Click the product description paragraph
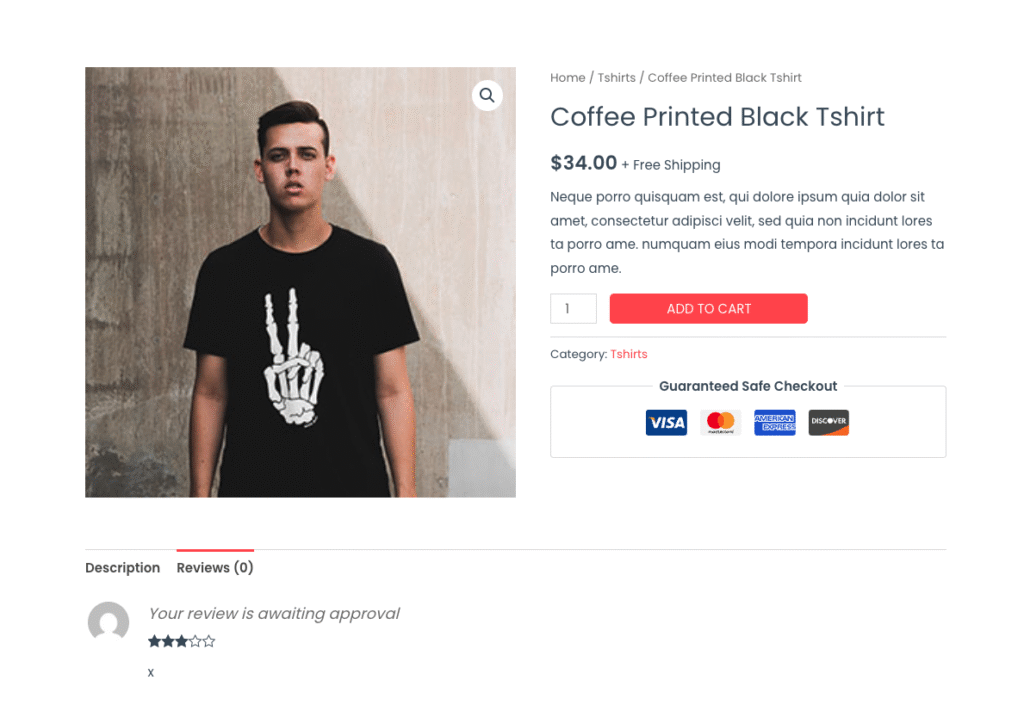1024x705 pixels. 747,232
